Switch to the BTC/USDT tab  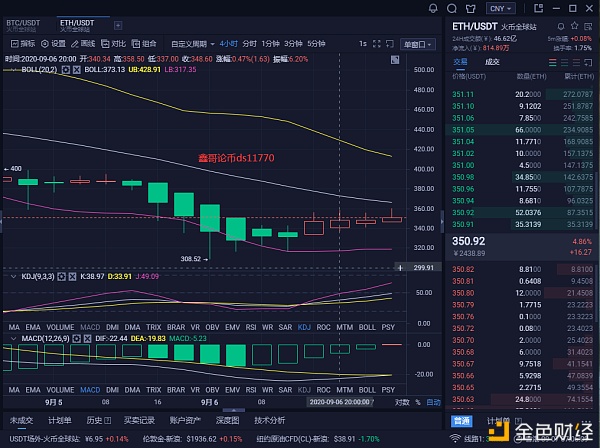coord(23,22)
